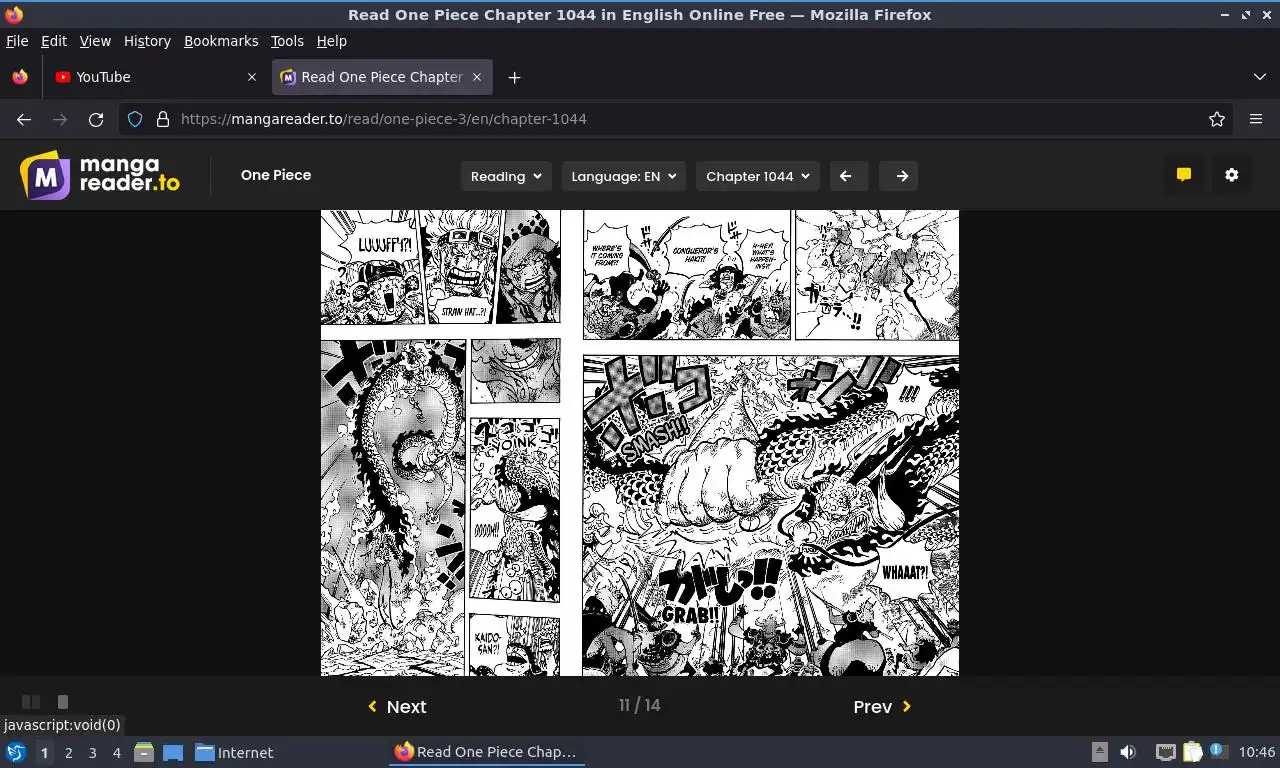Open the volume speaker tray icon

[x=1128, y=752]
